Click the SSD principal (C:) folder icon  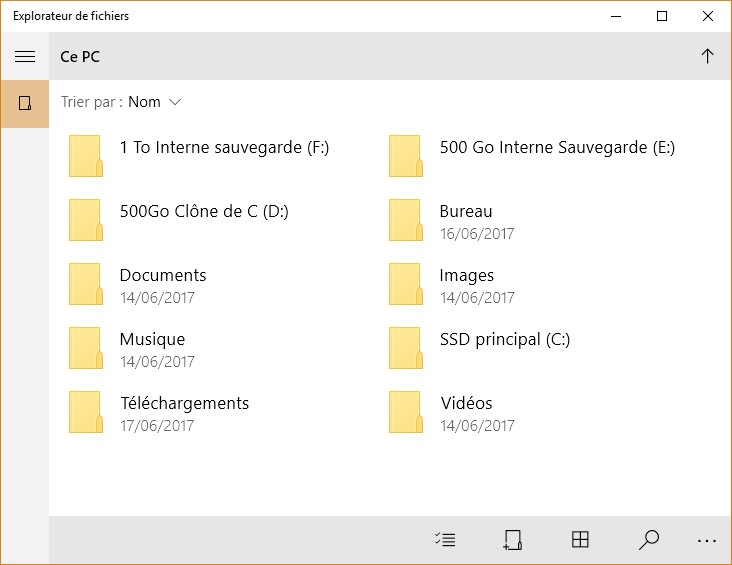coord(405,348)
